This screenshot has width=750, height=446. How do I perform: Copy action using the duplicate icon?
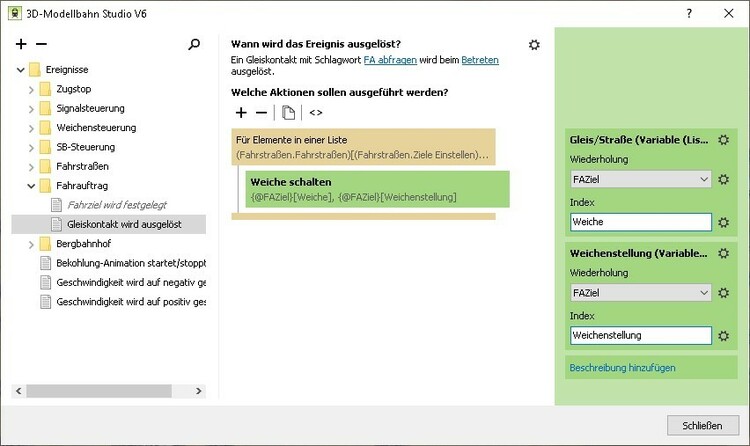click(288, 112)
